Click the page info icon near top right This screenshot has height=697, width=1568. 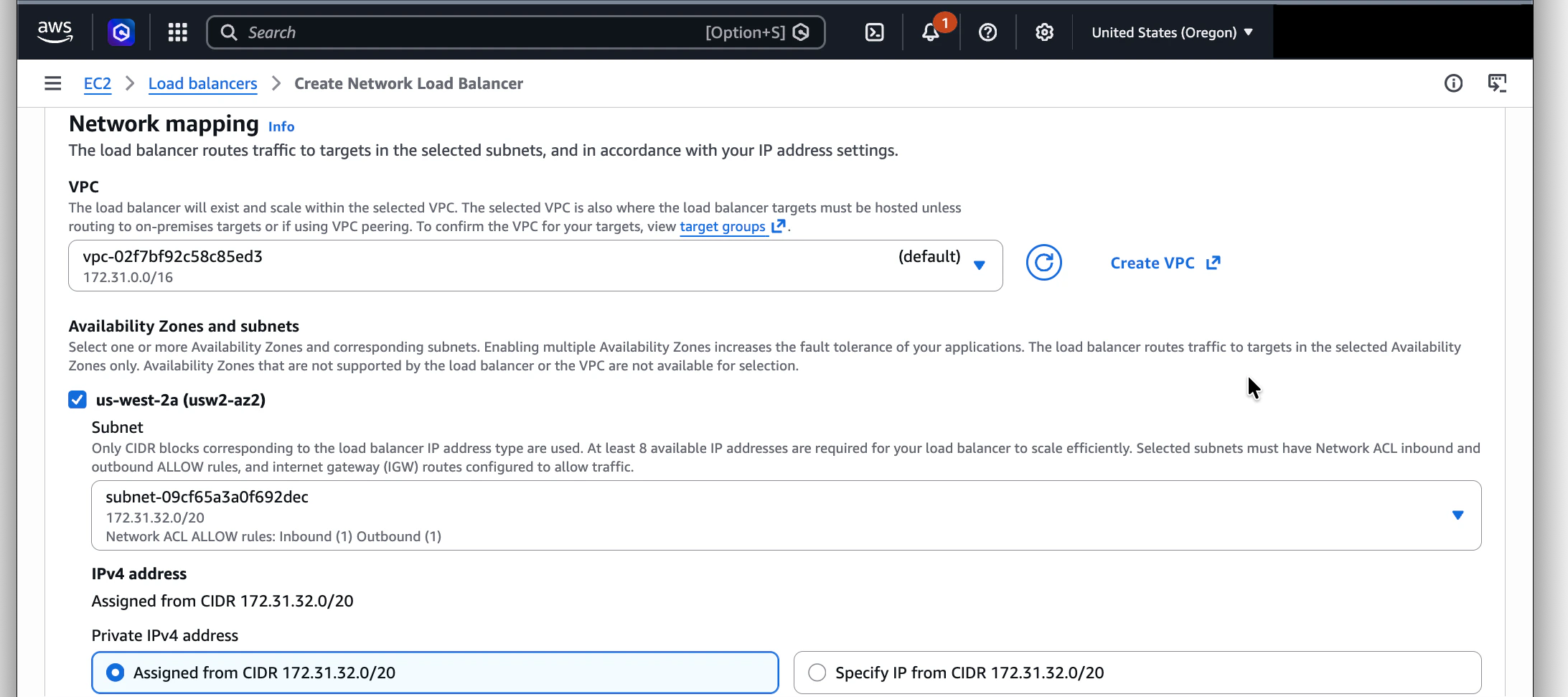click(1455, 83)
